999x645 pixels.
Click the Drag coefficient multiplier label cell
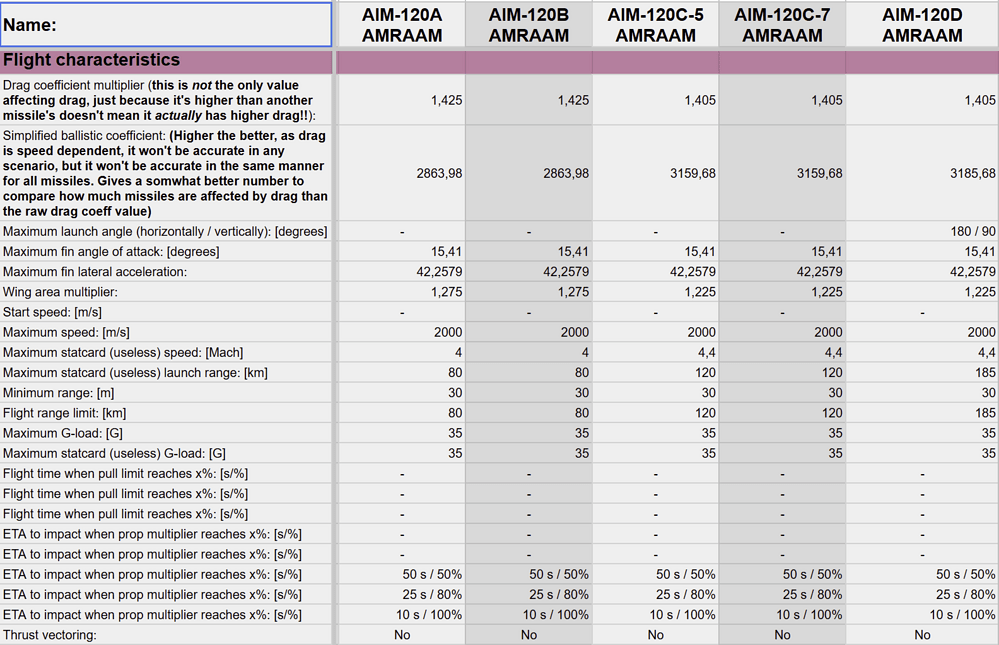tap(166, 100)
